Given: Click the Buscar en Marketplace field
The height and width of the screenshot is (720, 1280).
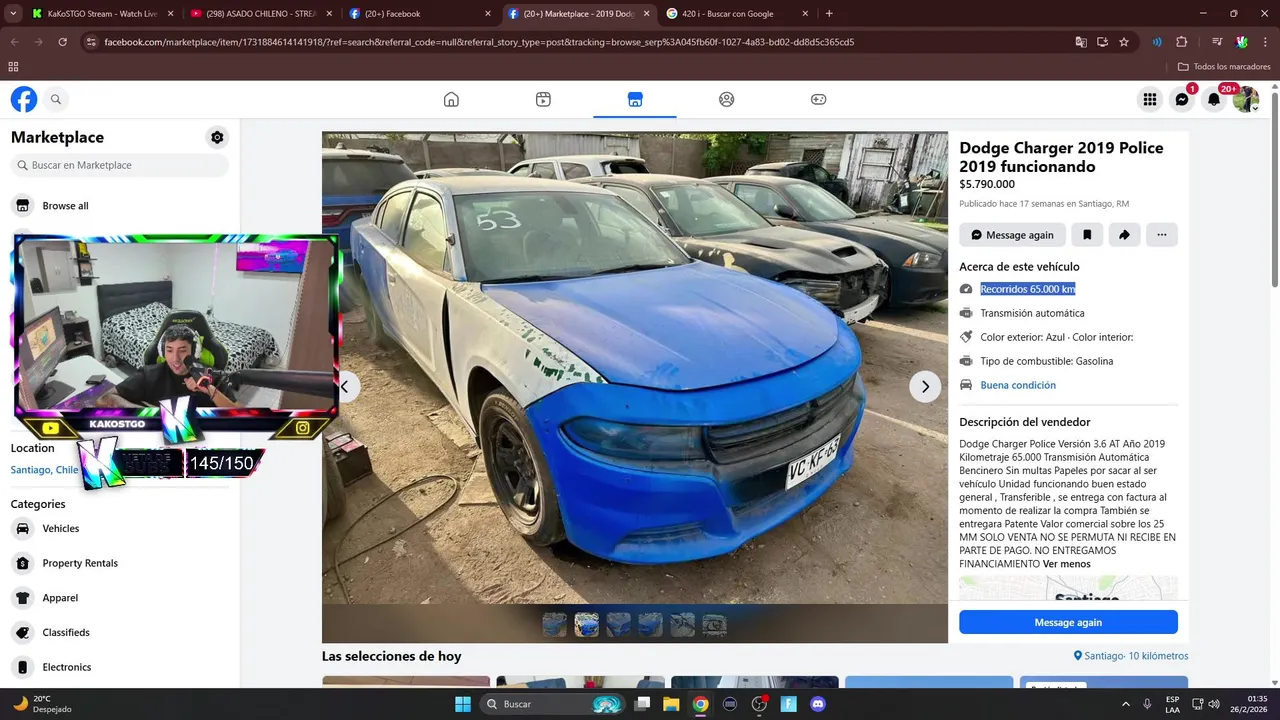Looking at the screenshot, I should [x=120, y=165].
